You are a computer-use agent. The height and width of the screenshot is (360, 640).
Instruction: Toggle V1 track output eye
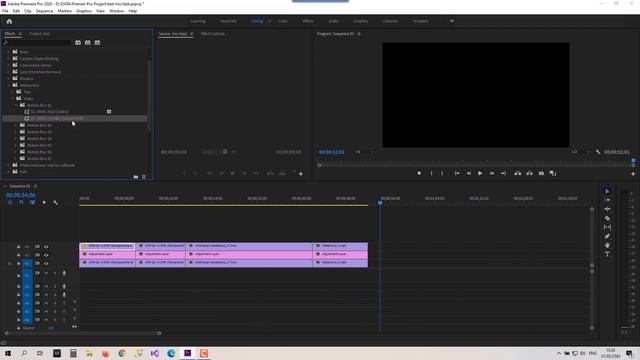[x=46, y=263]
